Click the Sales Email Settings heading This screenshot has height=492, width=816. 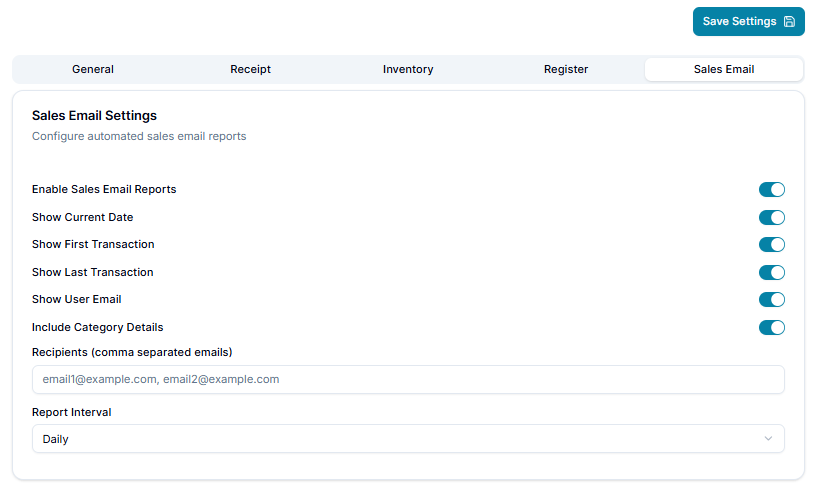[x=94, y=116]
